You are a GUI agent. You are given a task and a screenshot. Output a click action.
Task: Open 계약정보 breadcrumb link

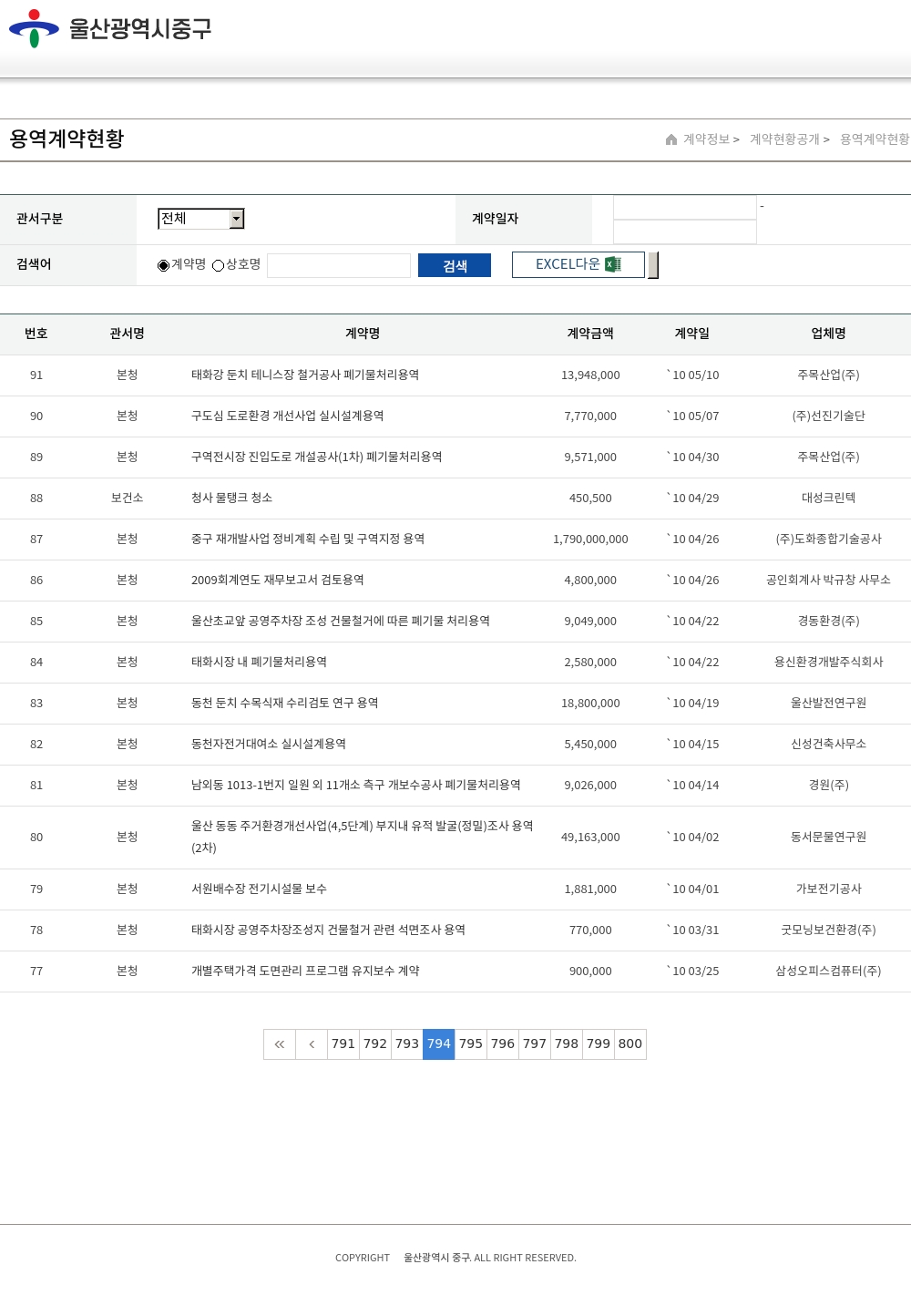tap(707, 139)
